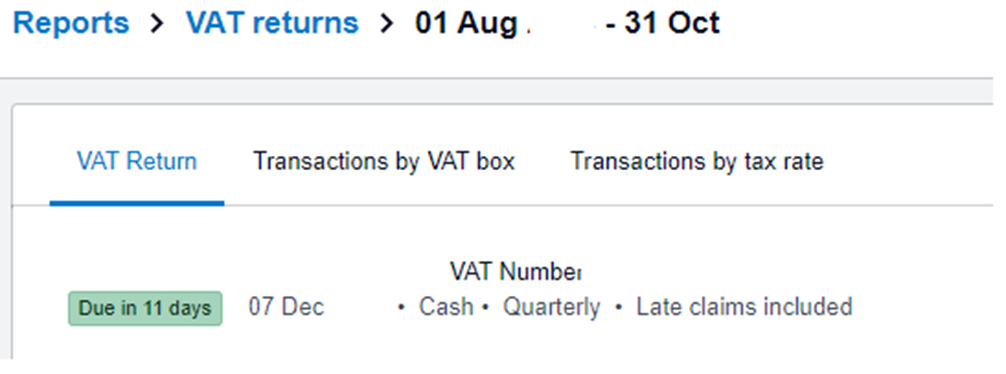Click the chevron separator after VAT returns
Image resolution: width=1006 pixels, height=374 pixels.
coord(387,24)
